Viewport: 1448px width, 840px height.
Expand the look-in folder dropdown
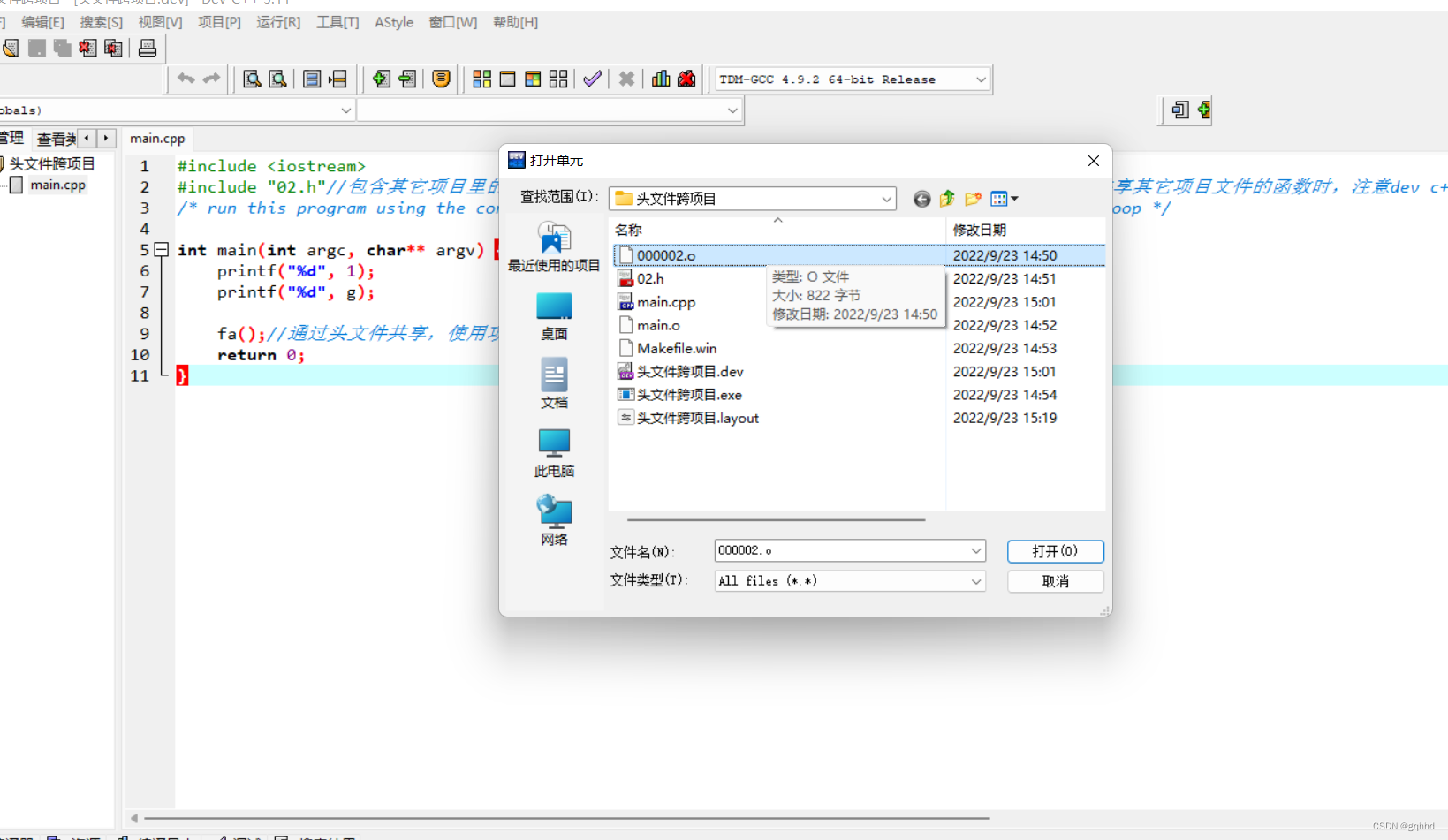tap(886, 199)
